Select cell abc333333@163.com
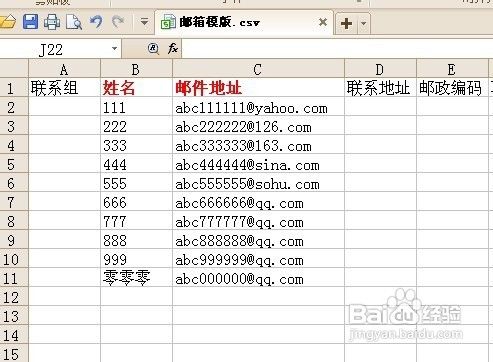The height and width of the screenshot is (362, 493). click(258, 145)
